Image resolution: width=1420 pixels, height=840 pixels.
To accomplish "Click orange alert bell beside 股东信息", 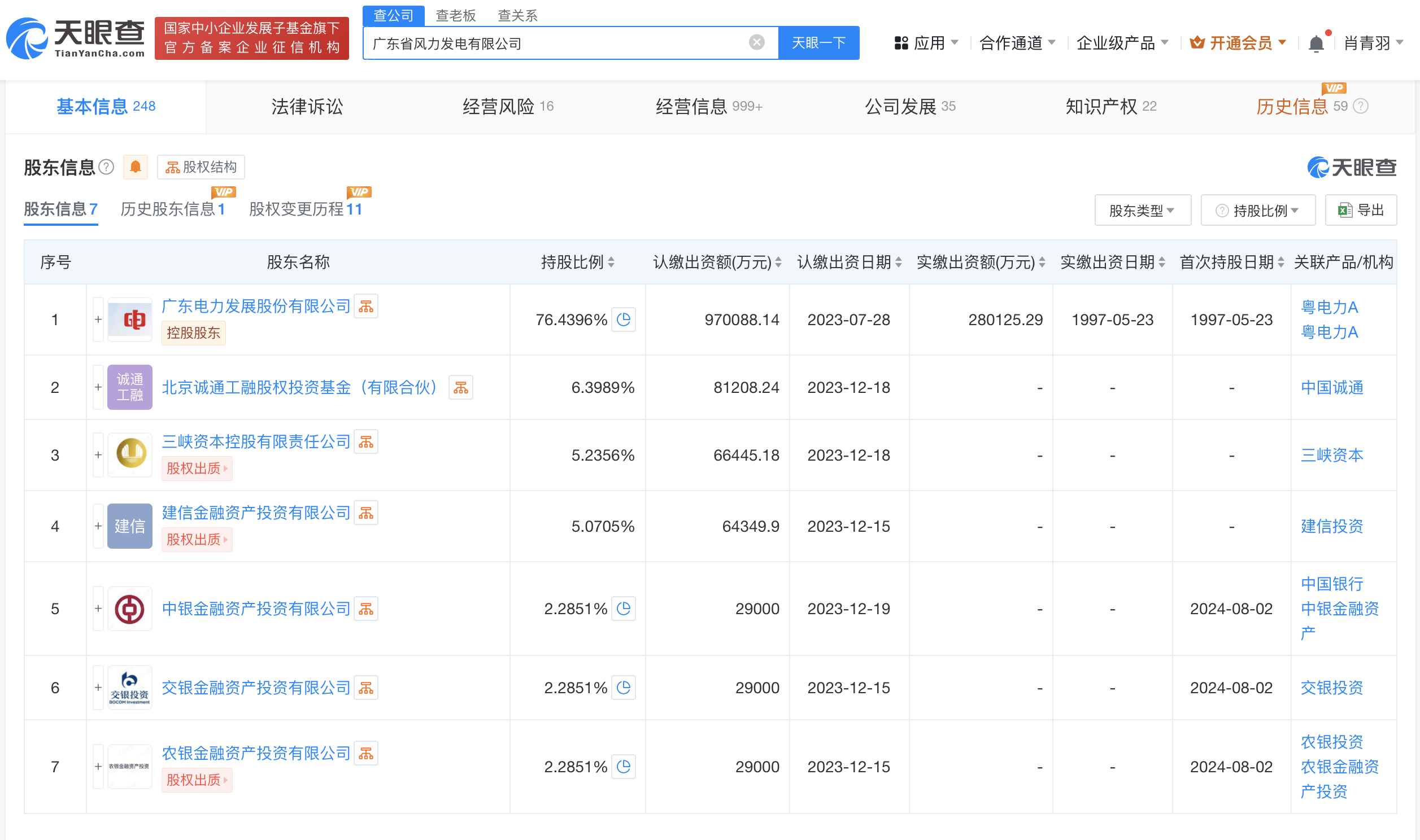I will (136, 167).
